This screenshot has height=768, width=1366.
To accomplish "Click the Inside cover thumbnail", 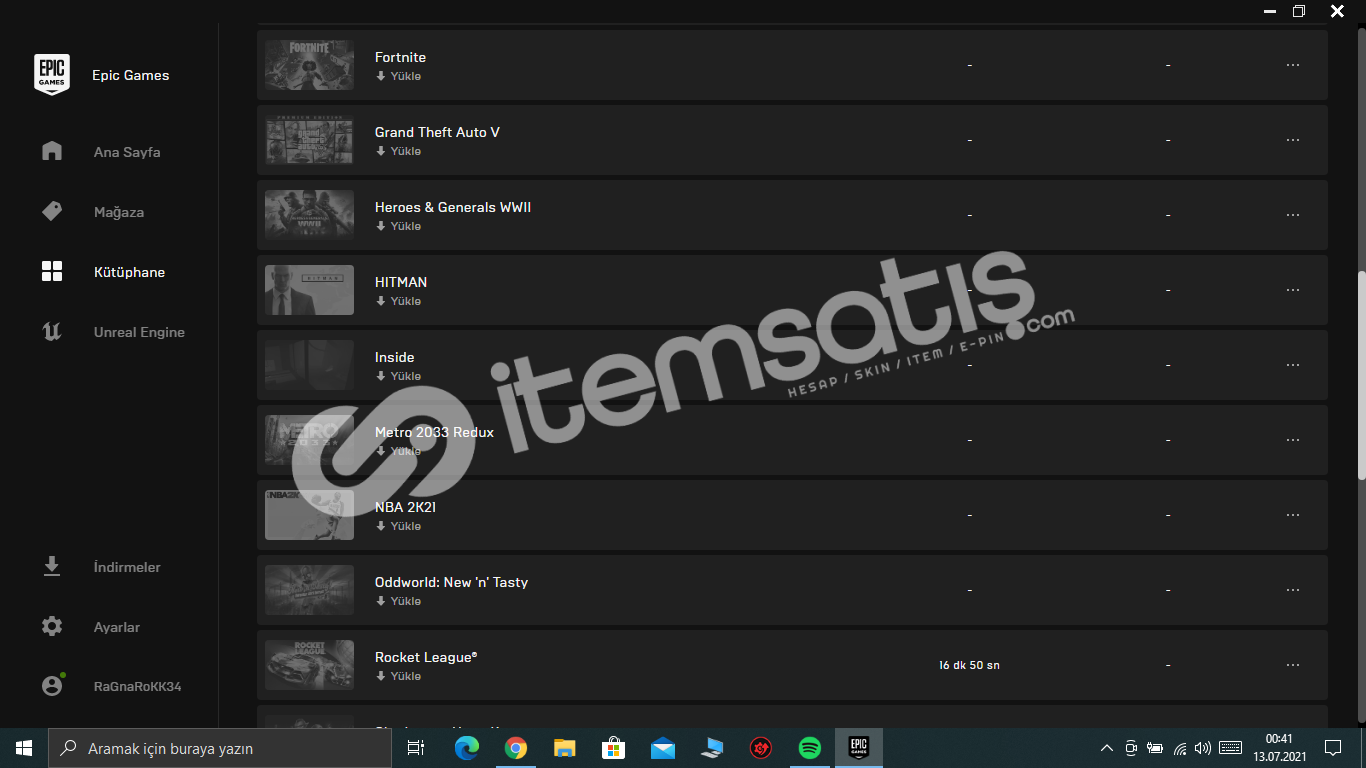I will [x=309, y=365].
